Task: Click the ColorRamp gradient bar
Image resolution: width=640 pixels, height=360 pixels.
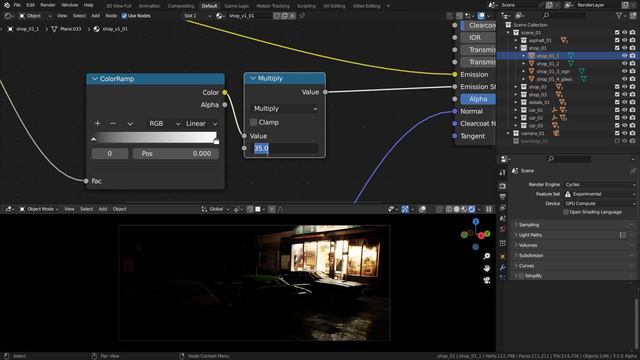Action: pos(155,138)
